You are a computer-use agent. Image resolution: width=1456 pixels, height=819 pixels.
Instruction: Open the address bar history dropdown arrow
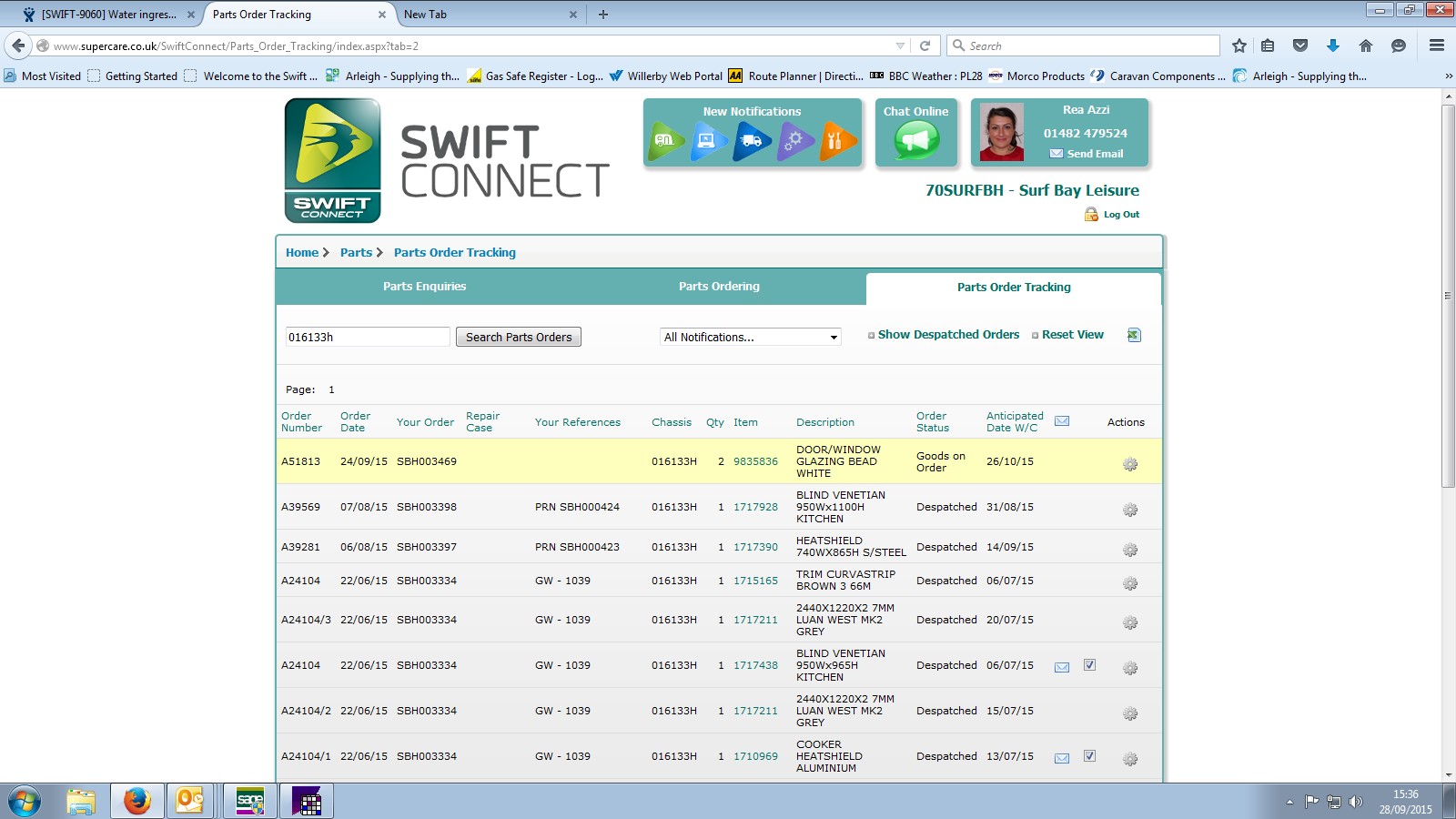coord(900,45)
